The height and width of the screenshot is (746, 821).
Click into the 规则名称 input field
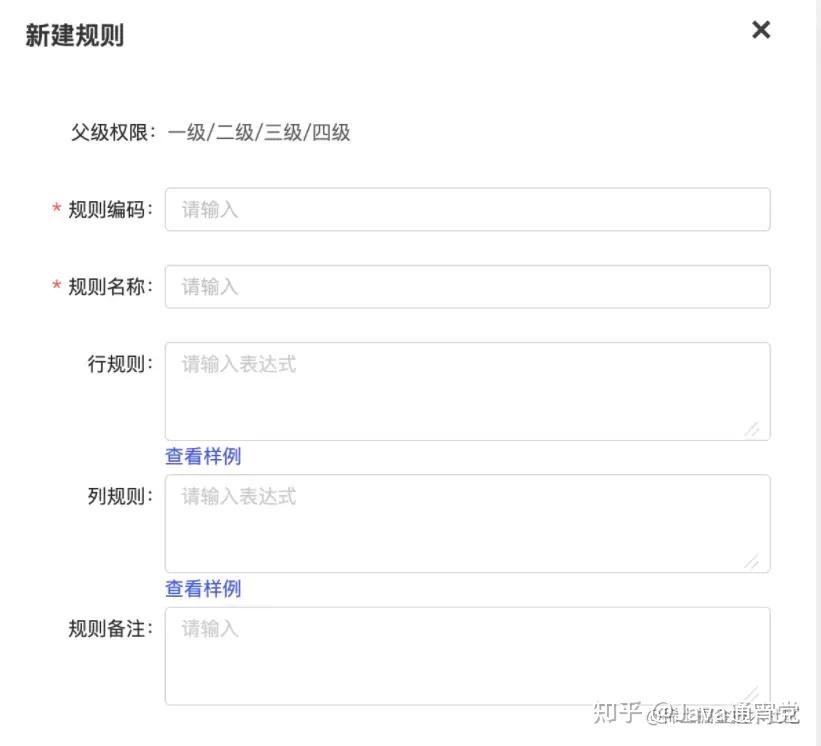point(467,287)
